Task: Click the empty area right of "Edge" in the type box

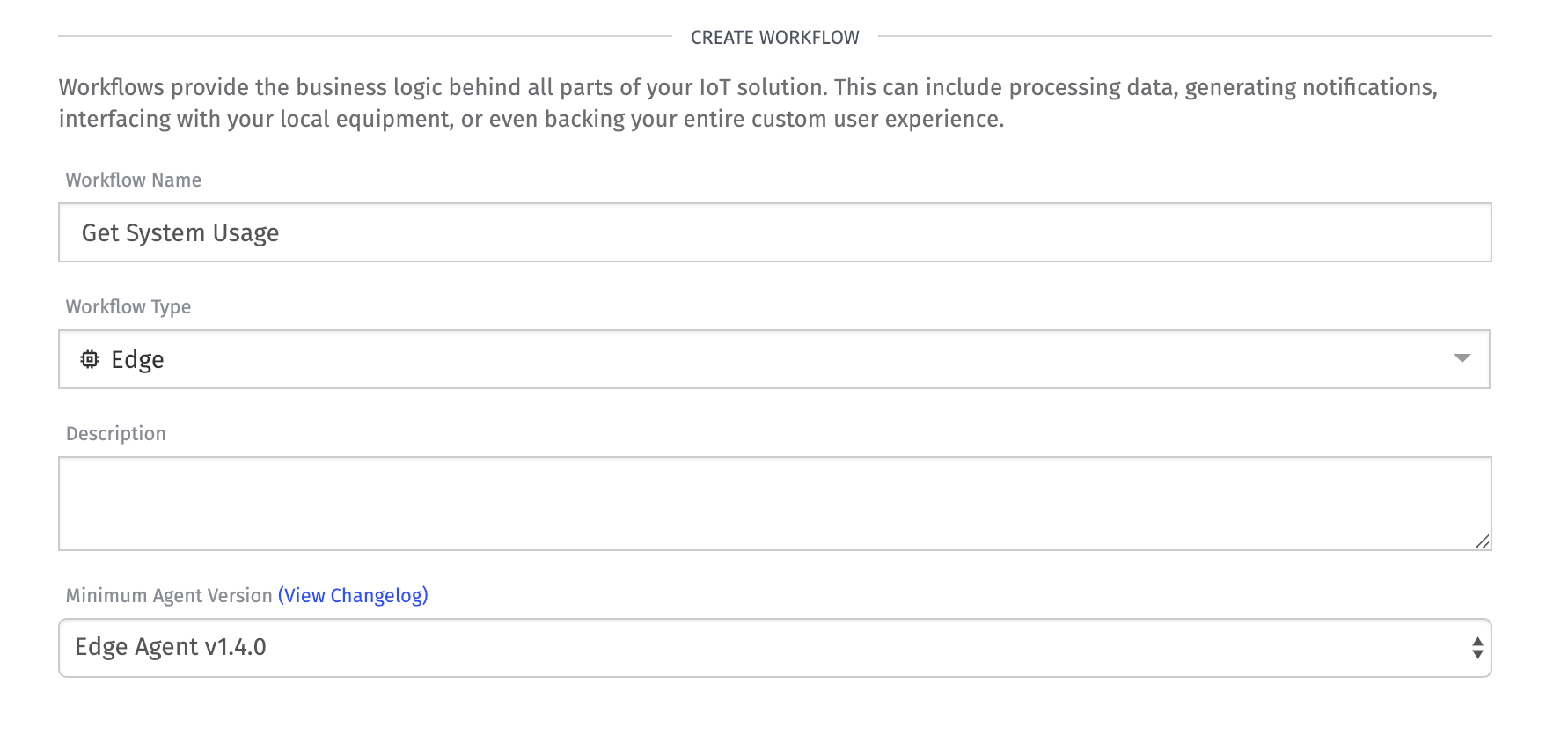Action: [x=792, y=359]
